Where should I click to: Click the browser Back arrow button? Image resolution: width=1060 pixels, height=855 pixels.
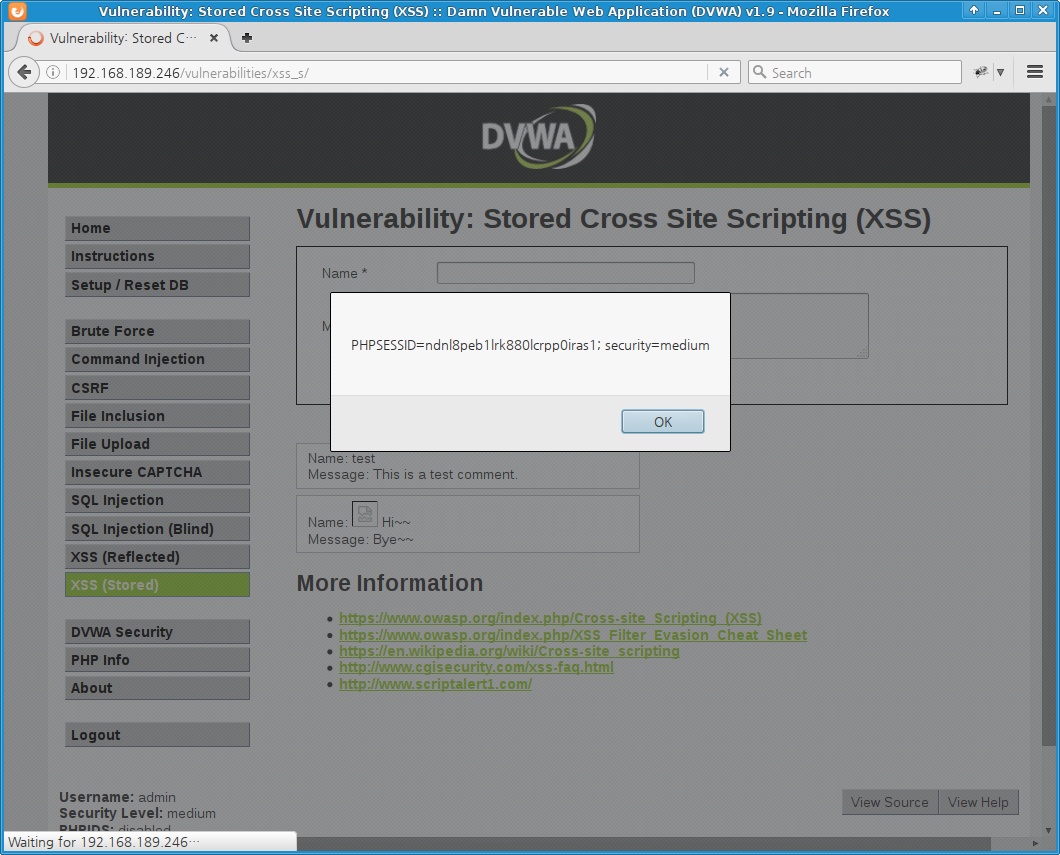(24, 72)
